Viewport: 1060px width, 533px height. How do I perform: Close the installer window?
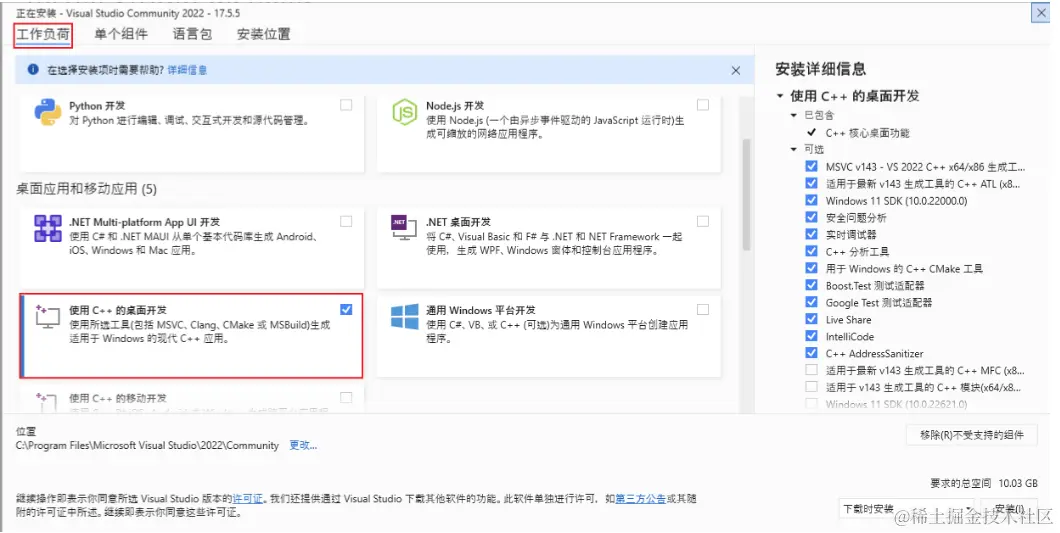click(1040, 13)
